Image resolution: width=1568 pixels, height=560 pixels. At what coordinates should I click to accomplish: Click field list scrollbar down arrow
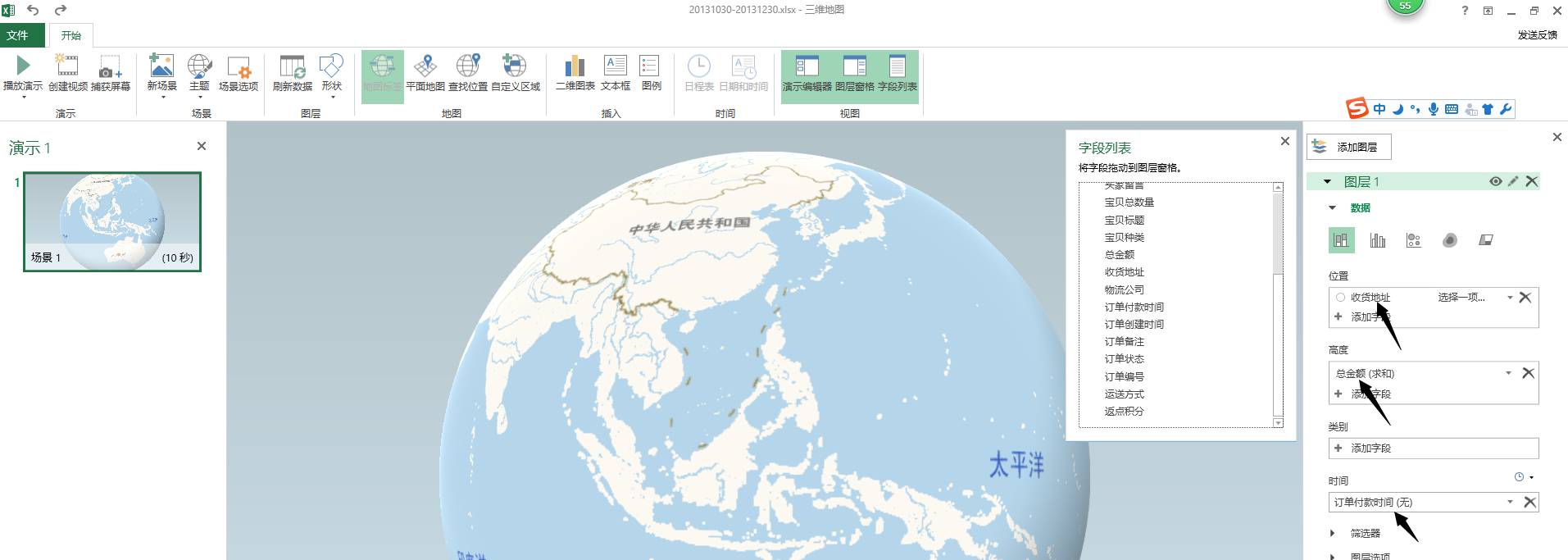click(1277, 422)
